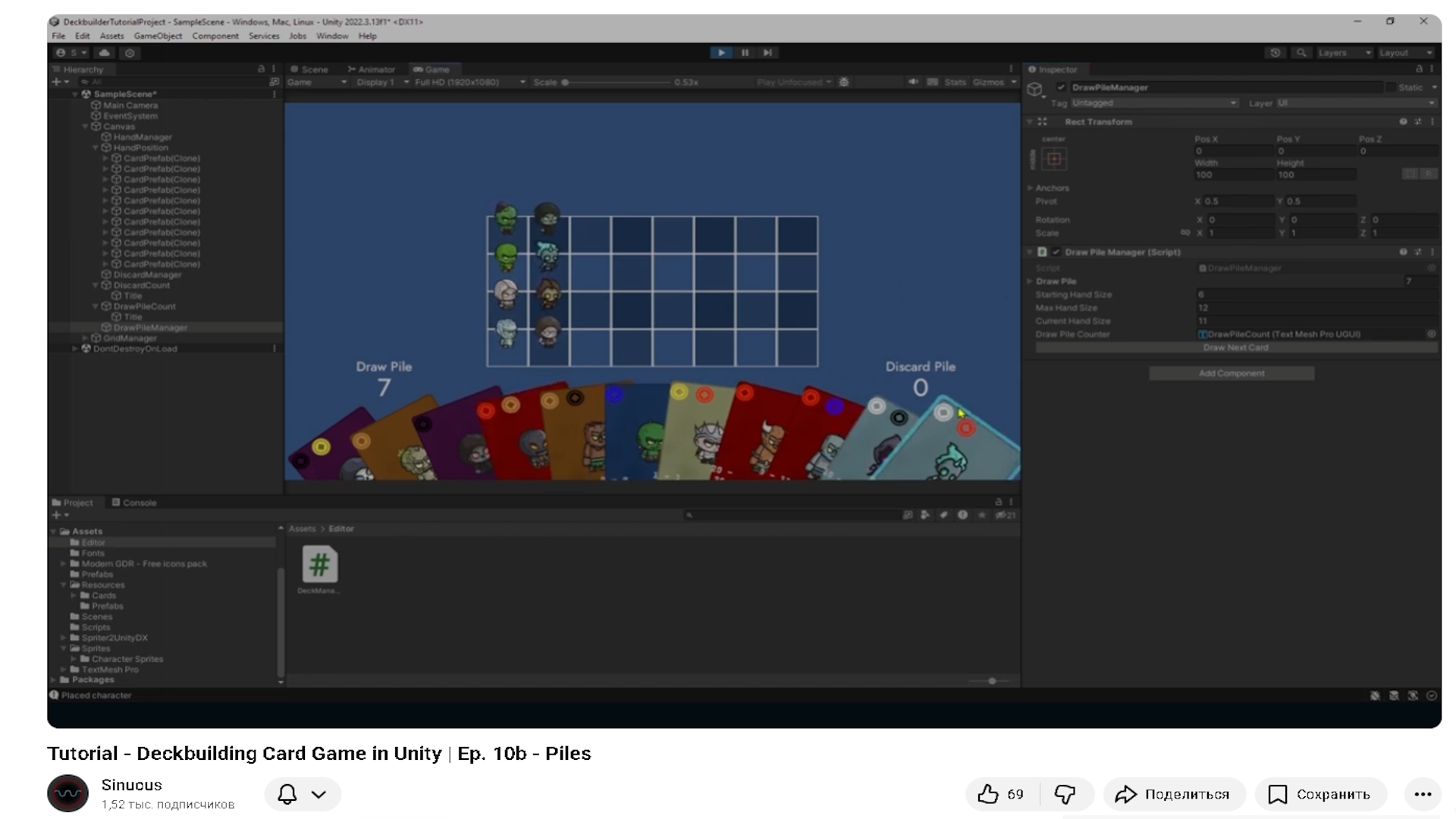Click the Pause button in Unity toolbar
Image resolution: width=1456 pixels, height=819 pixels.
[x=745, y=52]
